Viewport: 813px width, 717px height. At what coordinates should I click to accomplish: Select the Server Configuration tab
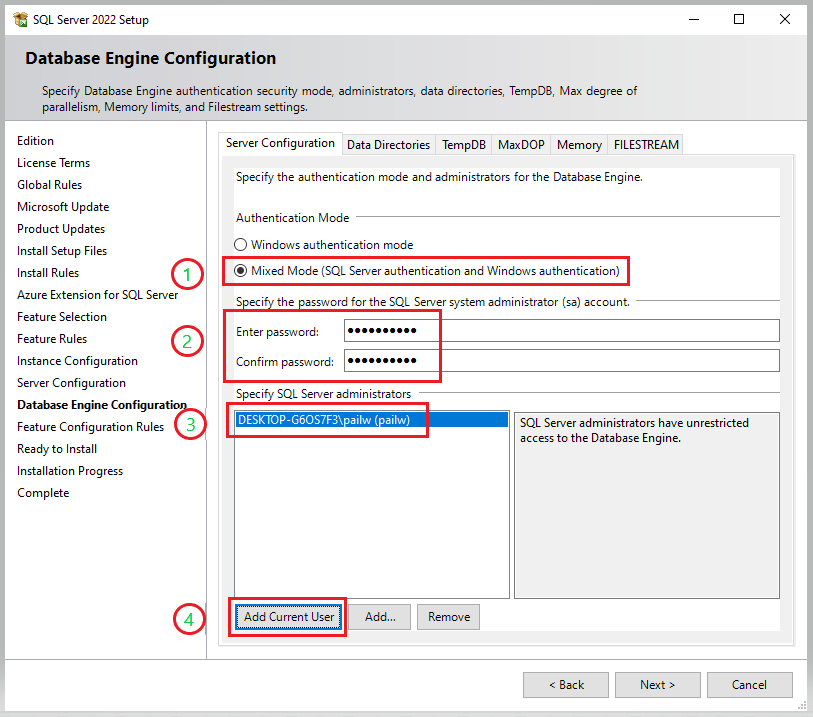(x=280, y=144)
